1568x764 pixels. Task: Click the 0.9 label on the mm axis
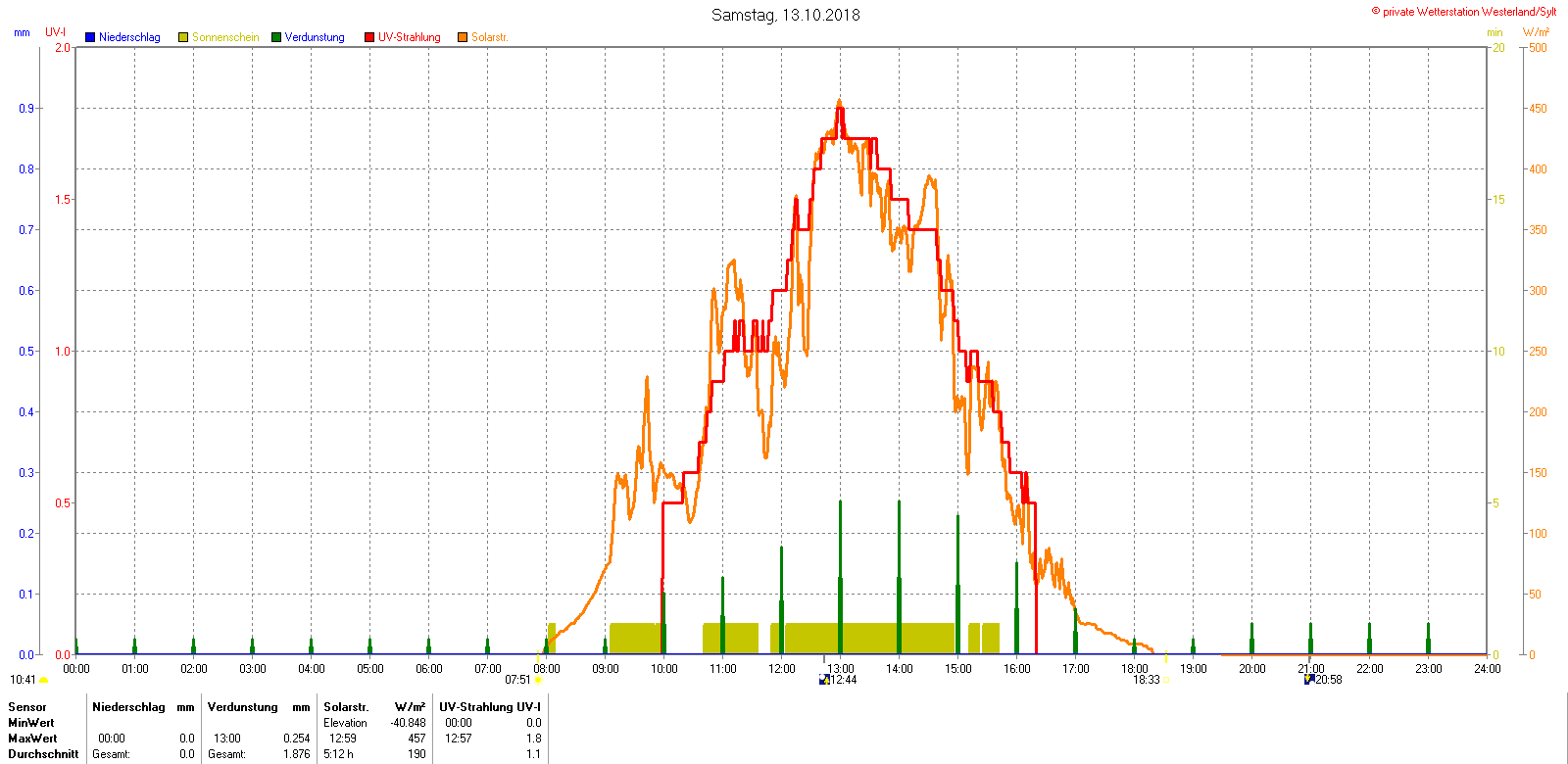[x=26, y=109]
